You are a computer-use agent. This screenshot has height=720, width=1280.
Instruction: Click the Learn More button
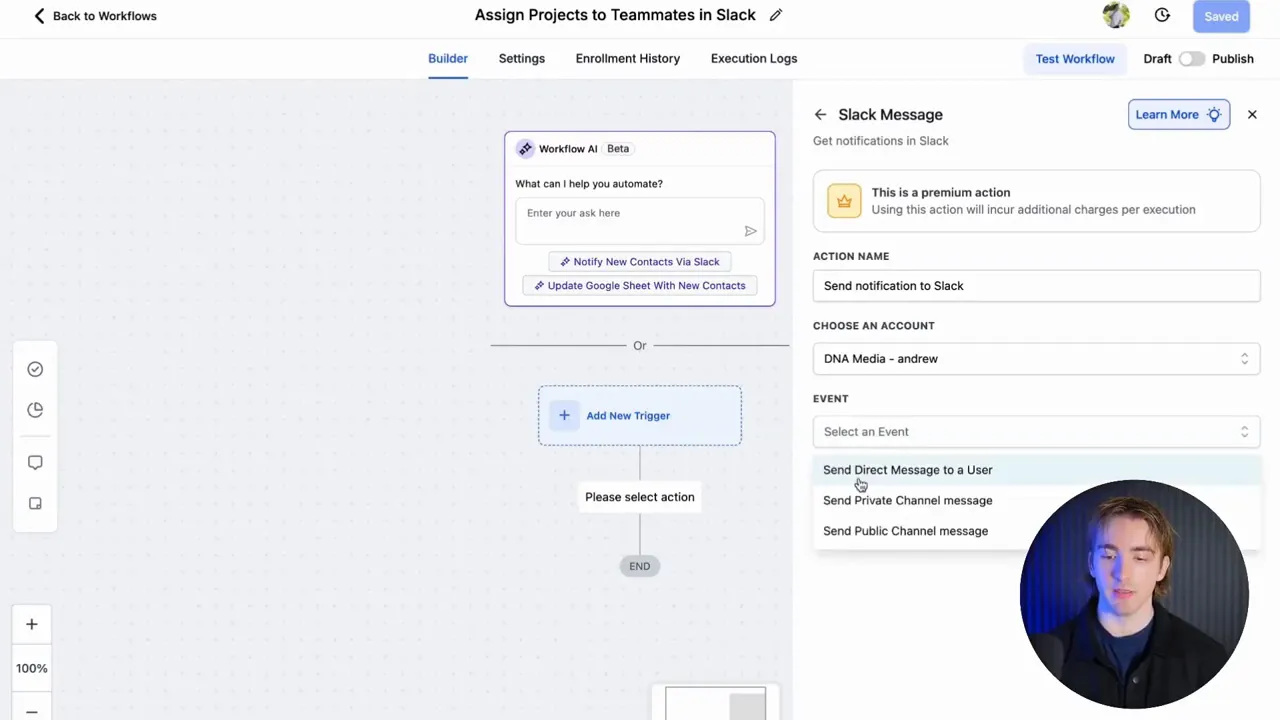[1179, 115]
